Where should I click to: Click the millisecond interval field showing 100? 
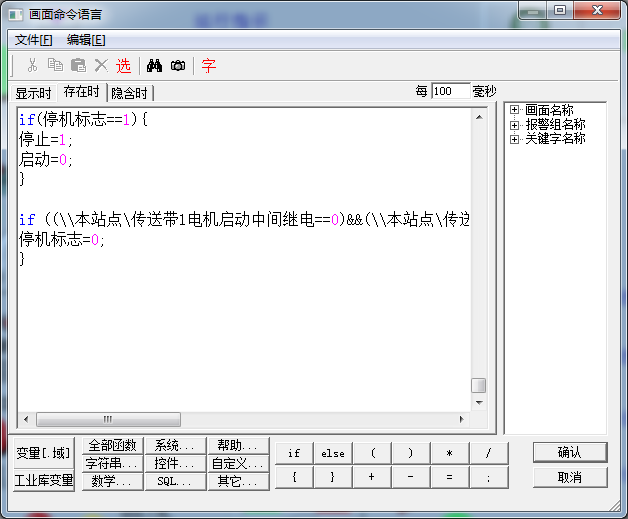451,91
